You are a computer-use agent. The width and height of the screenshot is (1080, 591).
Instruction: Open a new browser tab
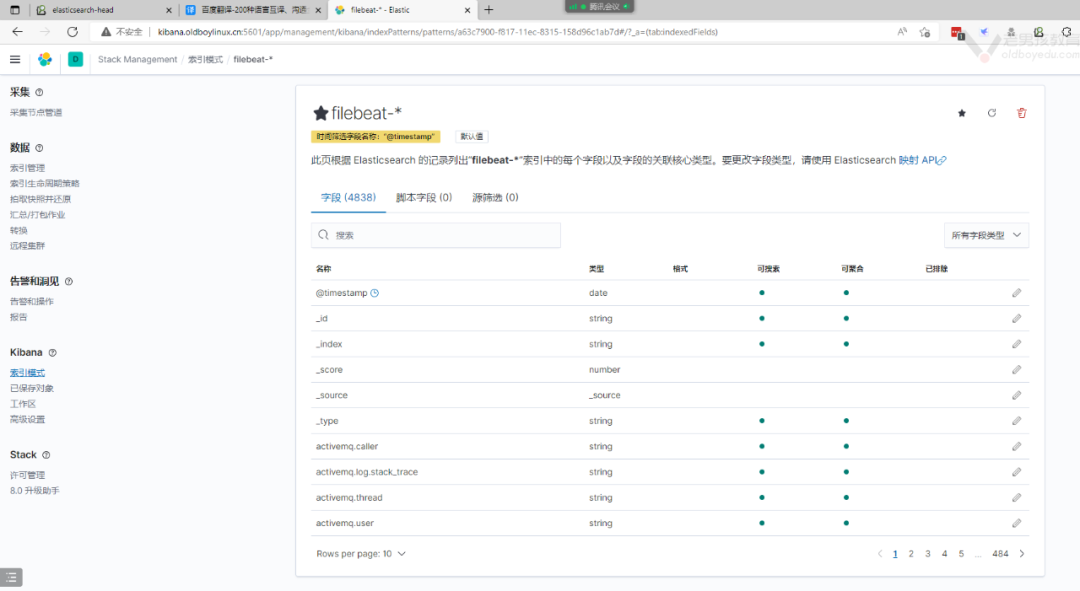coord(489,10)
